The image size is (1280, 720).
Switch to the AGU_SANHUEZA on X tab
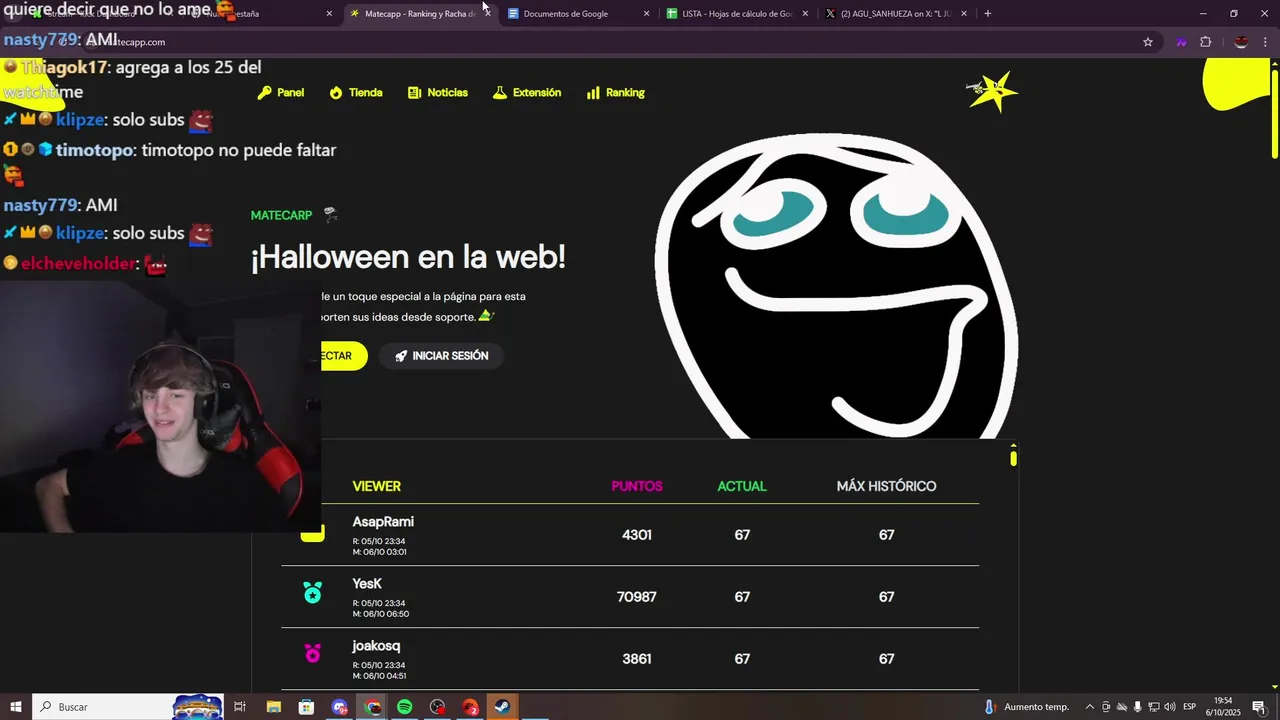coord(896,14)
